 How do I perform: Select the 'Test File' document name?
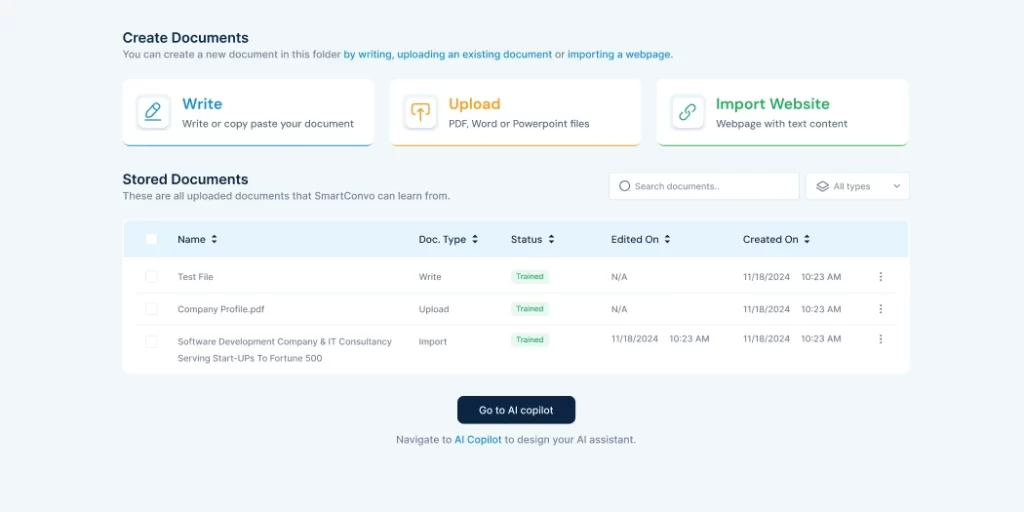point(195,277)
